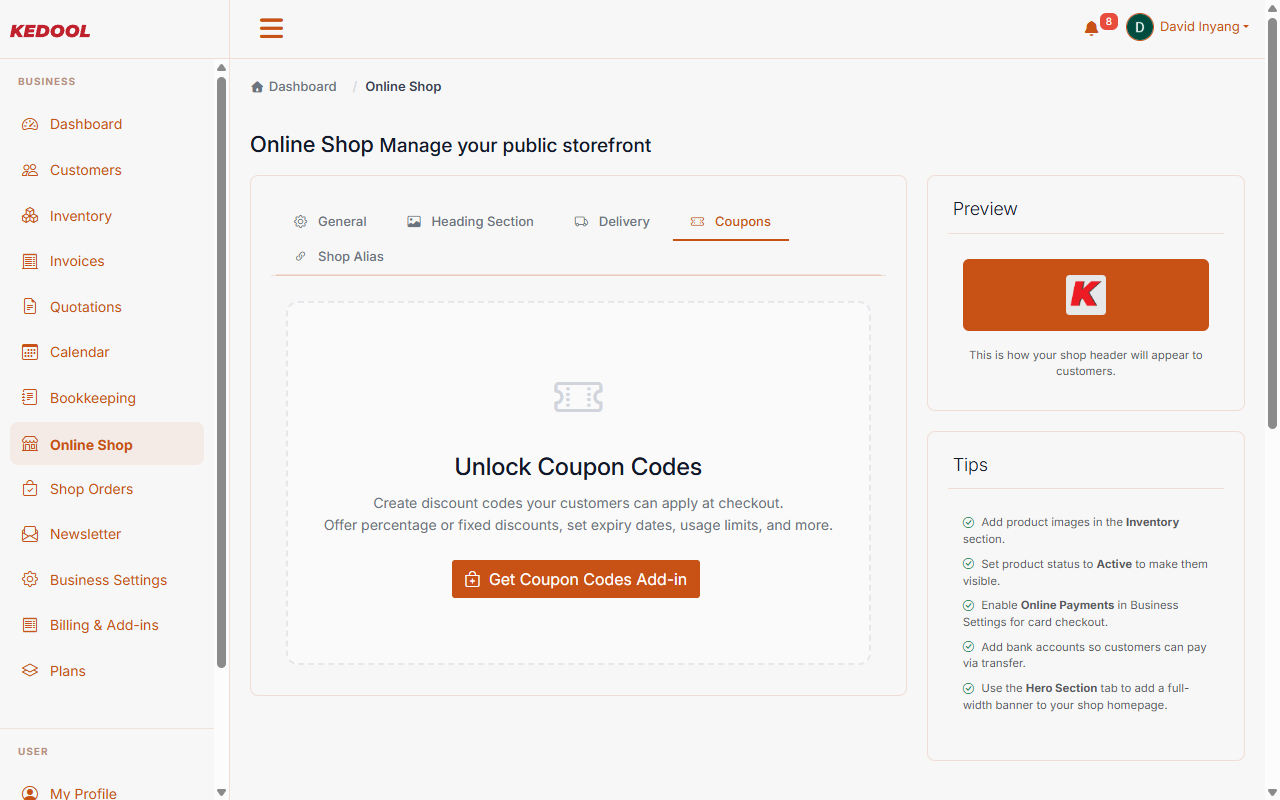Click the coupon ticket placeholder icon
The height and width of the screenshot is (800, 1280).
coord(578,397)
